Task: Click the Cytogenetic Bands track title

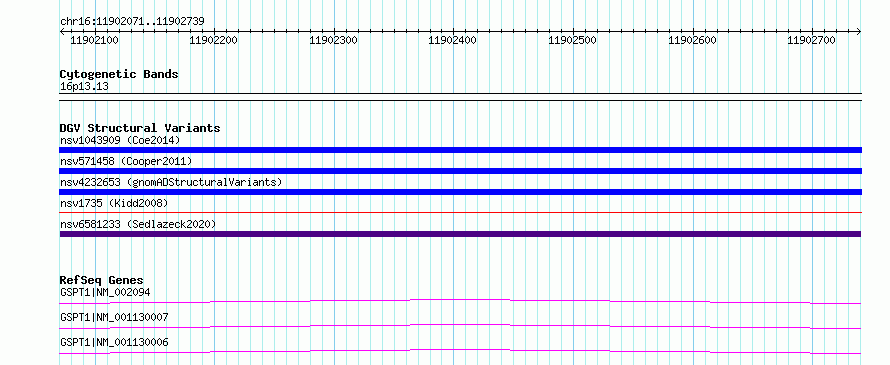Action: tap(119, 74)
